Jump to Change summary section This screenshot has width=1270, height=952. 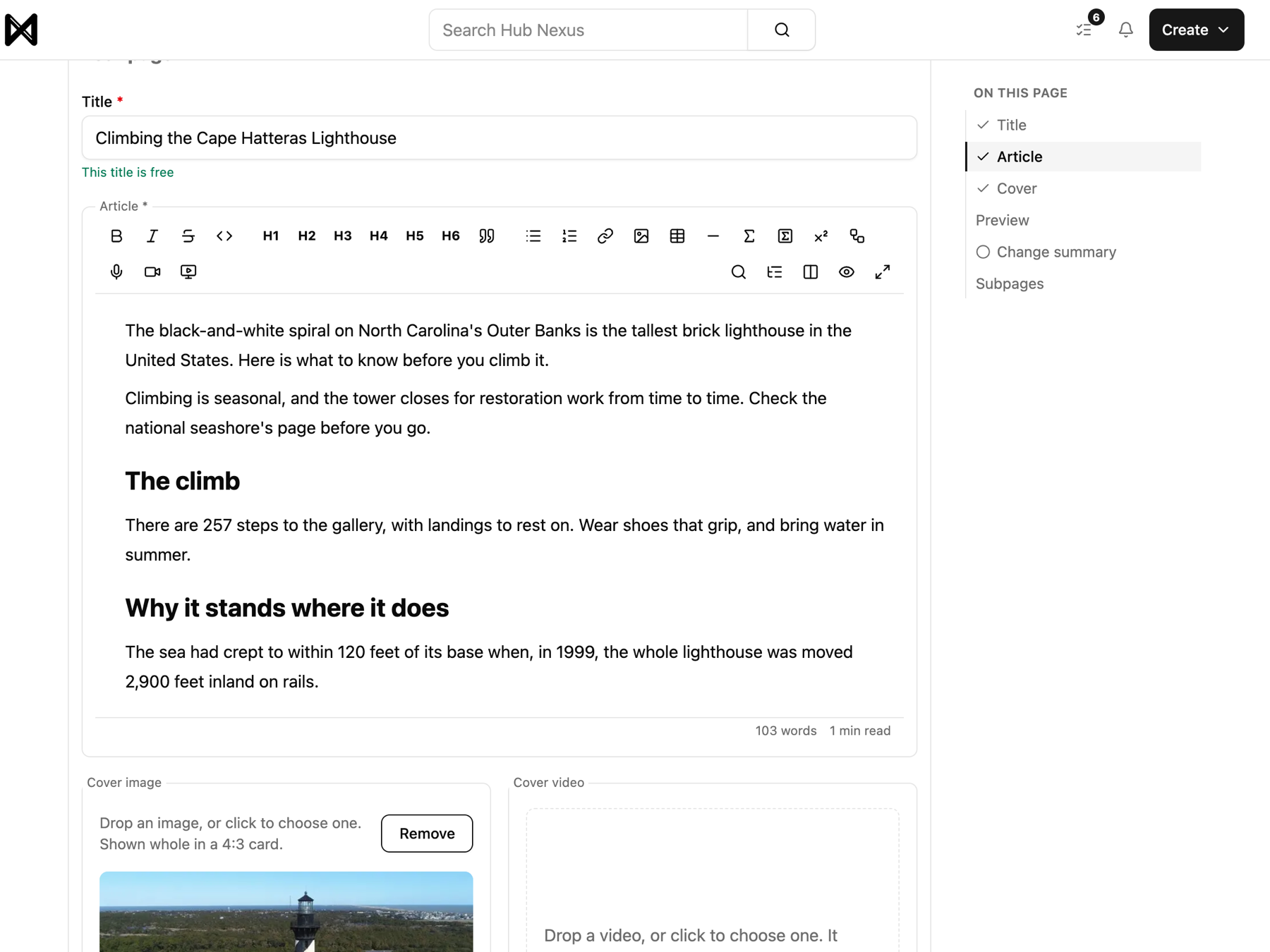[x=1056, y=252]
